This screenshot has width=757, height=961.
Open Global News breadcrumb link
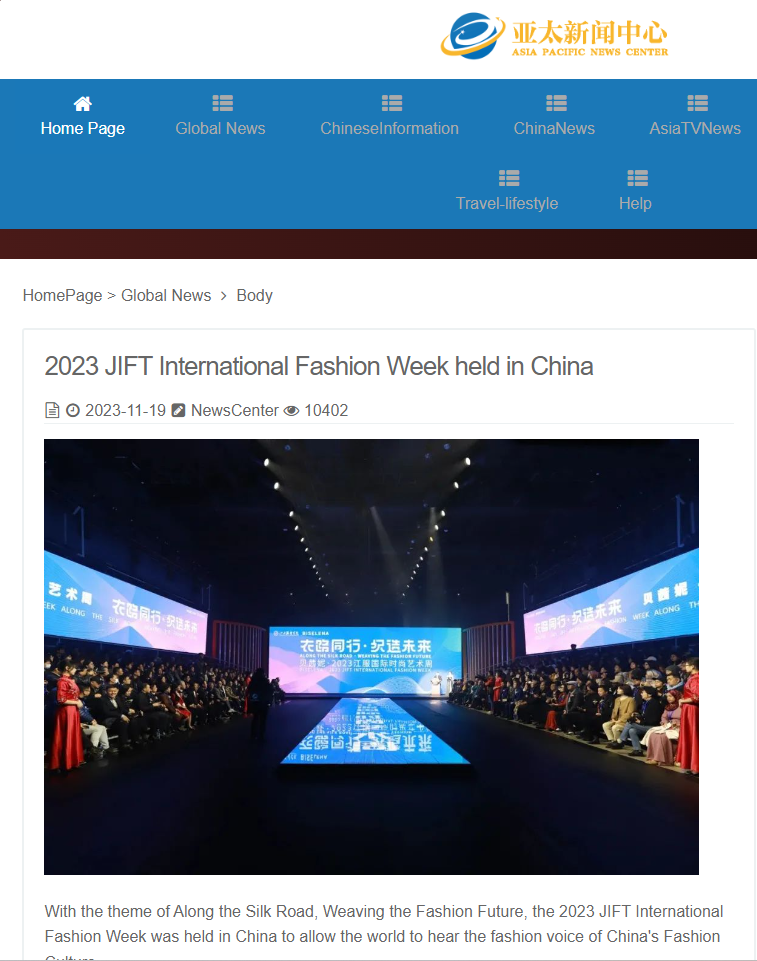(x=166, y=295)
